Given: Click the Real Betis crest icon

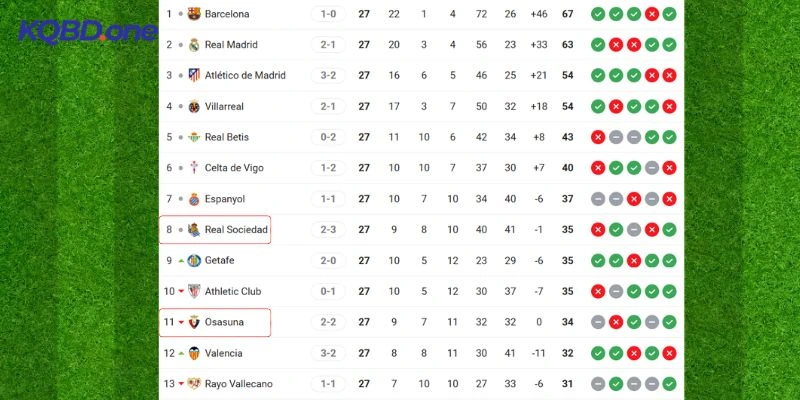Looking at the screenshot, I should (194, 137).
